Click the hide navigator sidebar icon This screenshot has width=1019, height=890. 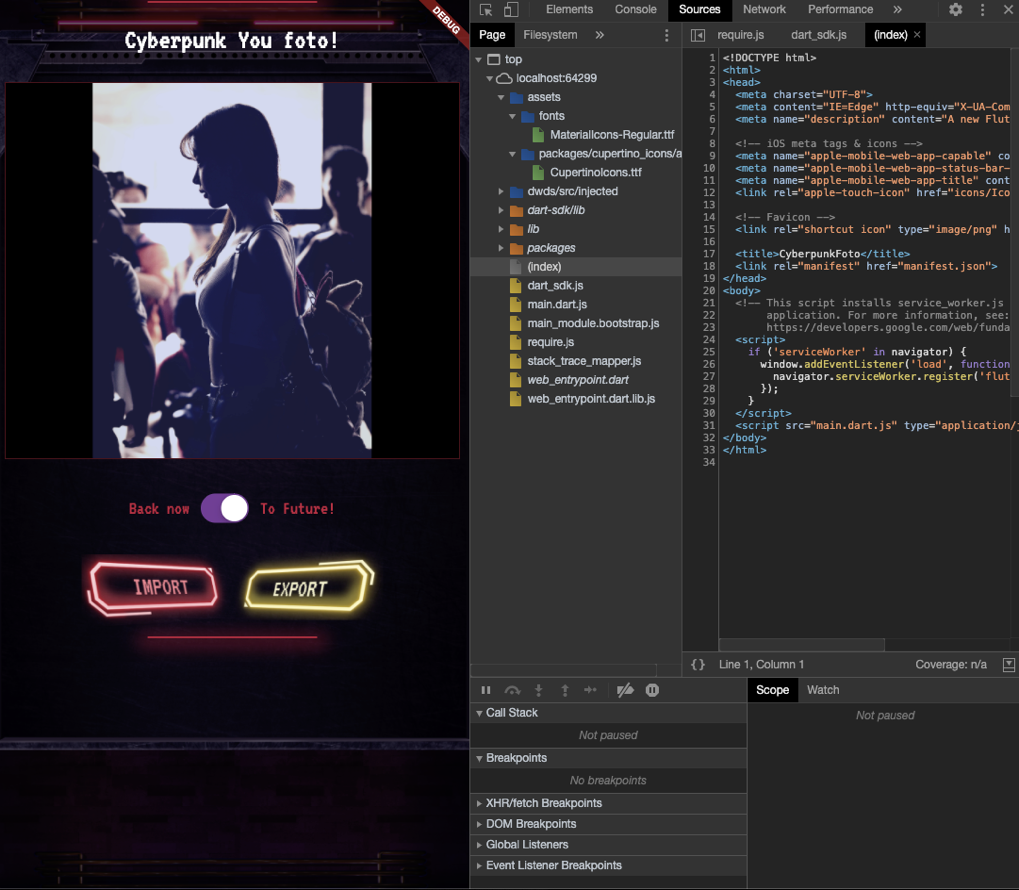click(698, 35)
